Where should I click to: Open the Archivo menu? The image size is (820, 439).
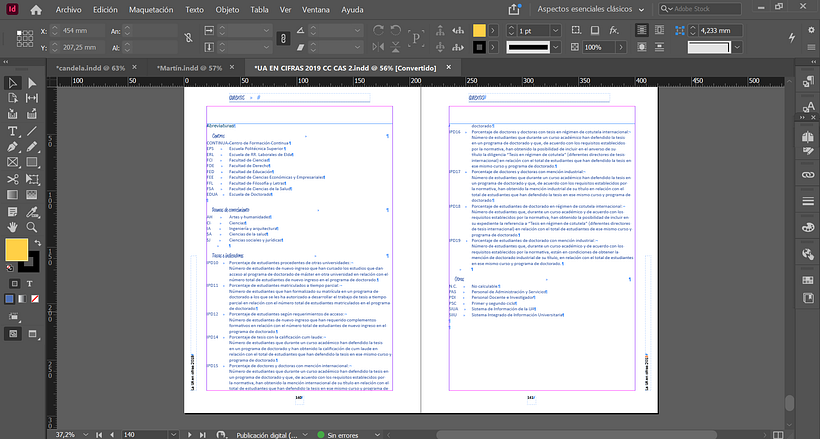tap(69, 9)
